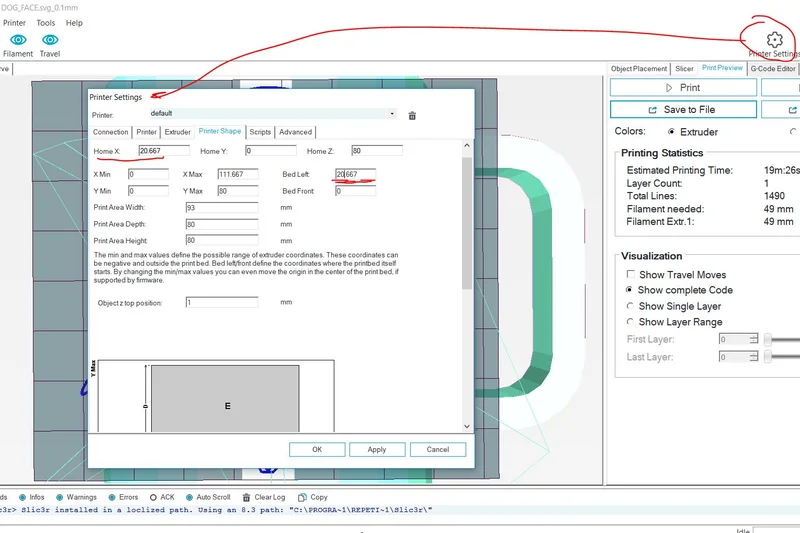The width and height of the screenshot is (800, 533).
Task: Click the Print Area Height field
Action: tap(222, 240)
